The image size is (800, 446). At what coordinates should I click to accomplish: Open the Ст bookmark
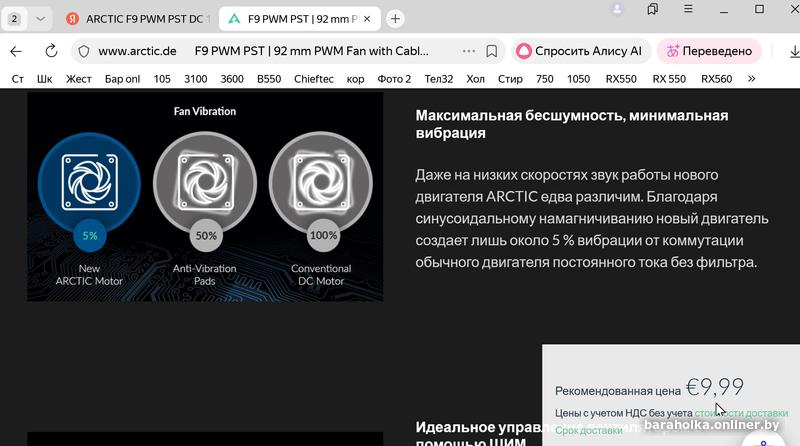pos(18,79)
